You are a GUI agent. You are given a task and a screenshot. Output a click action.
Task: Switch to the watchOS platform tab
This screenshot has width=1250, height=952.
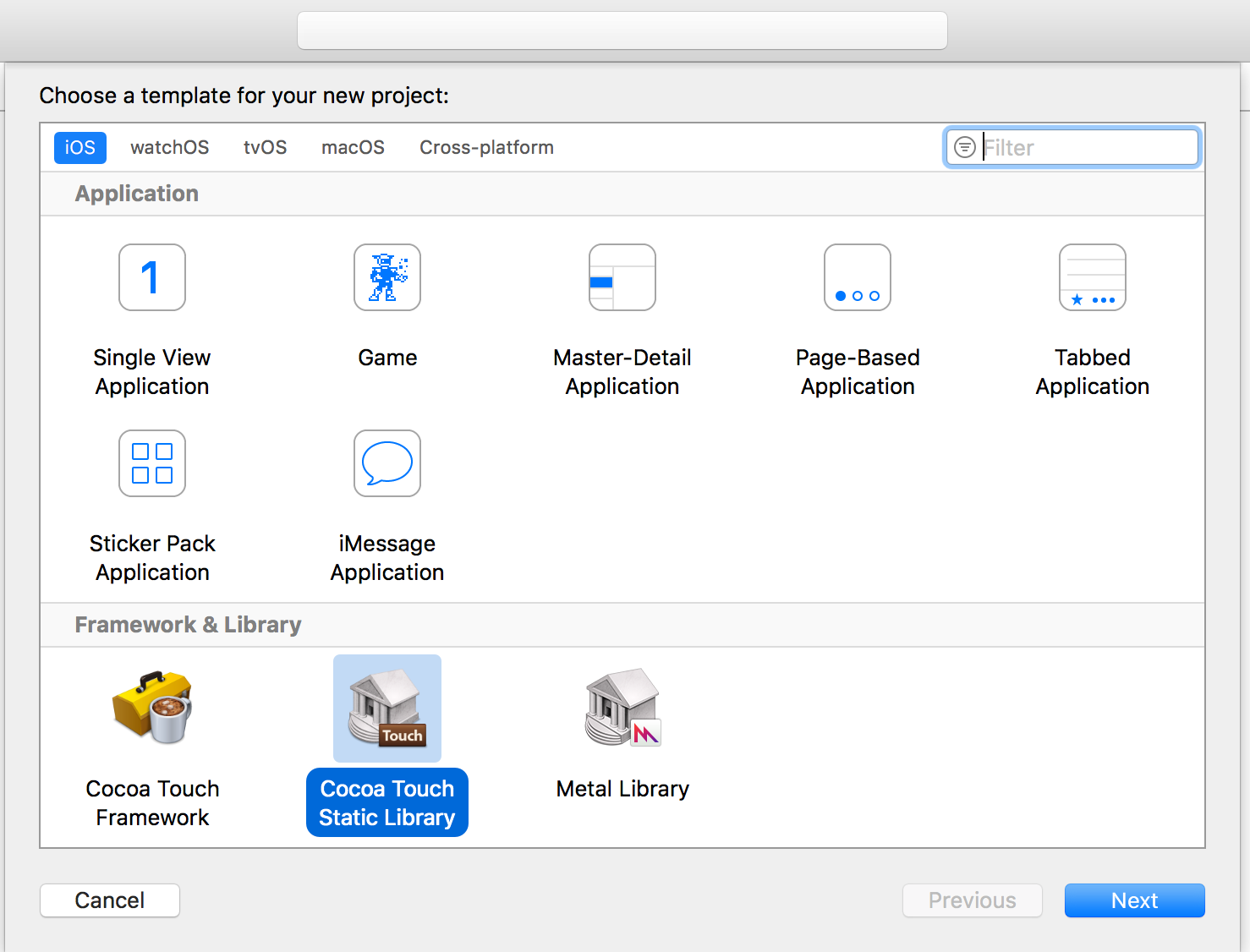169,147
